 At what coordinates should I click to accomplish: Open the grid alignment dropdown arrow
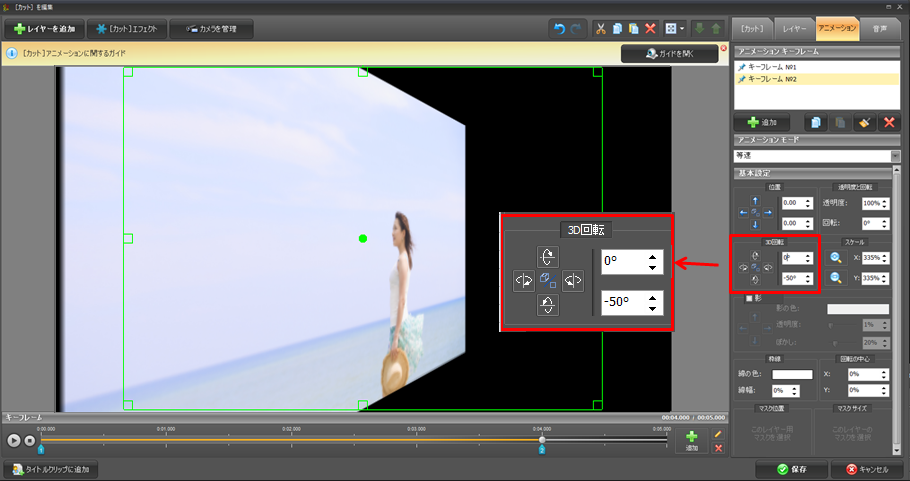tap(682, 29)
